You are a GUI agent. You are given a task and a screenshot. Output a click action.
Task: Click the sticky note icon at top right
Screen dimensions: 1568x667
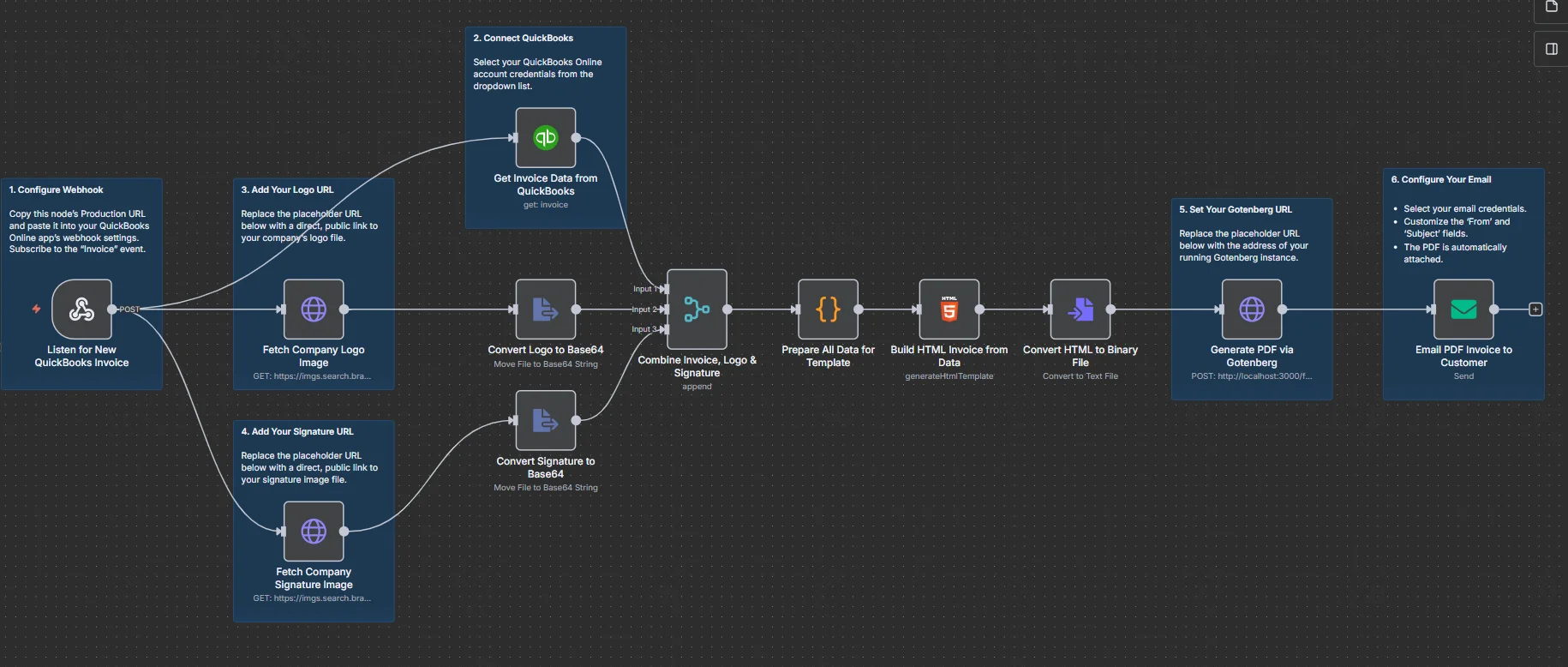[x=1551, y=7]
